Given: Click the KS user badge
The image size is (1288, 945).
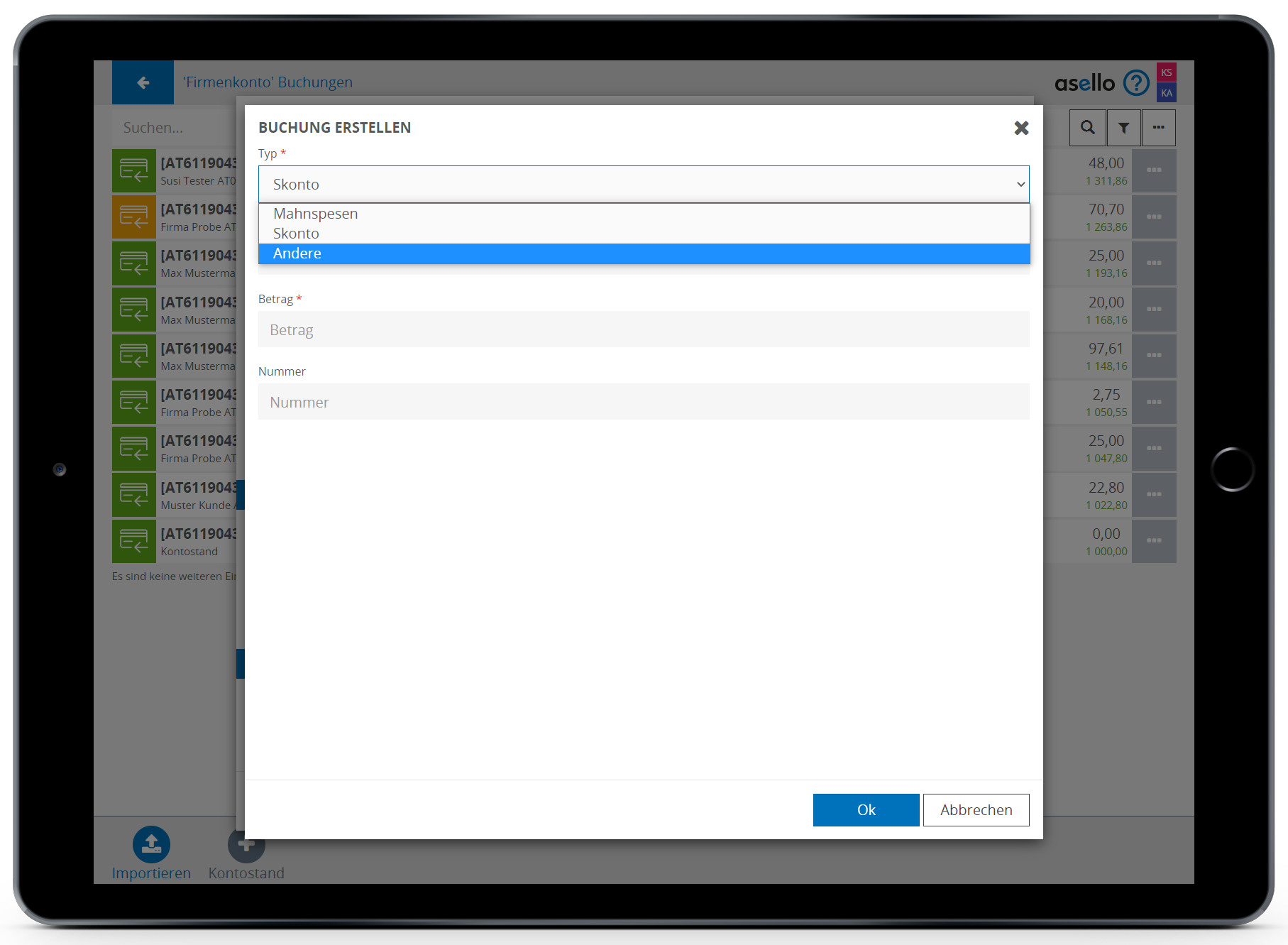Looking at the screenshot, I should click(1166, 72).
